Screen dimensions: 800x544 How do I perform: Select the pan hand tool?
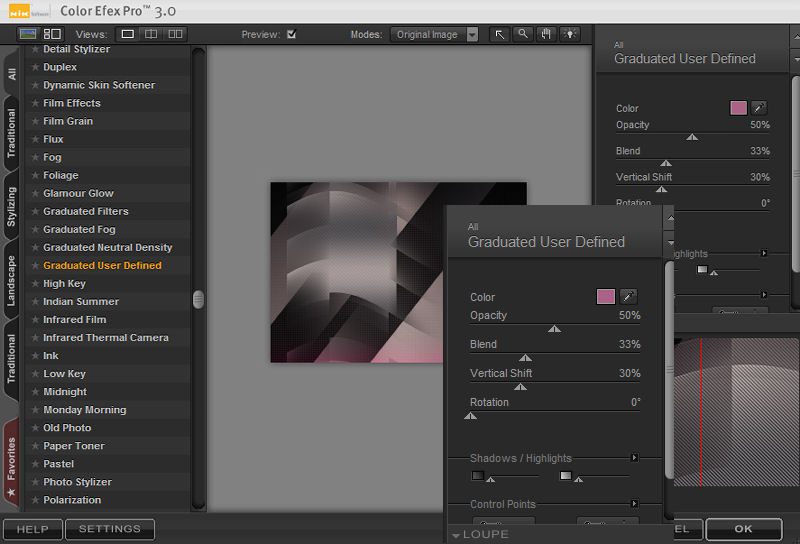click(546, 34)
